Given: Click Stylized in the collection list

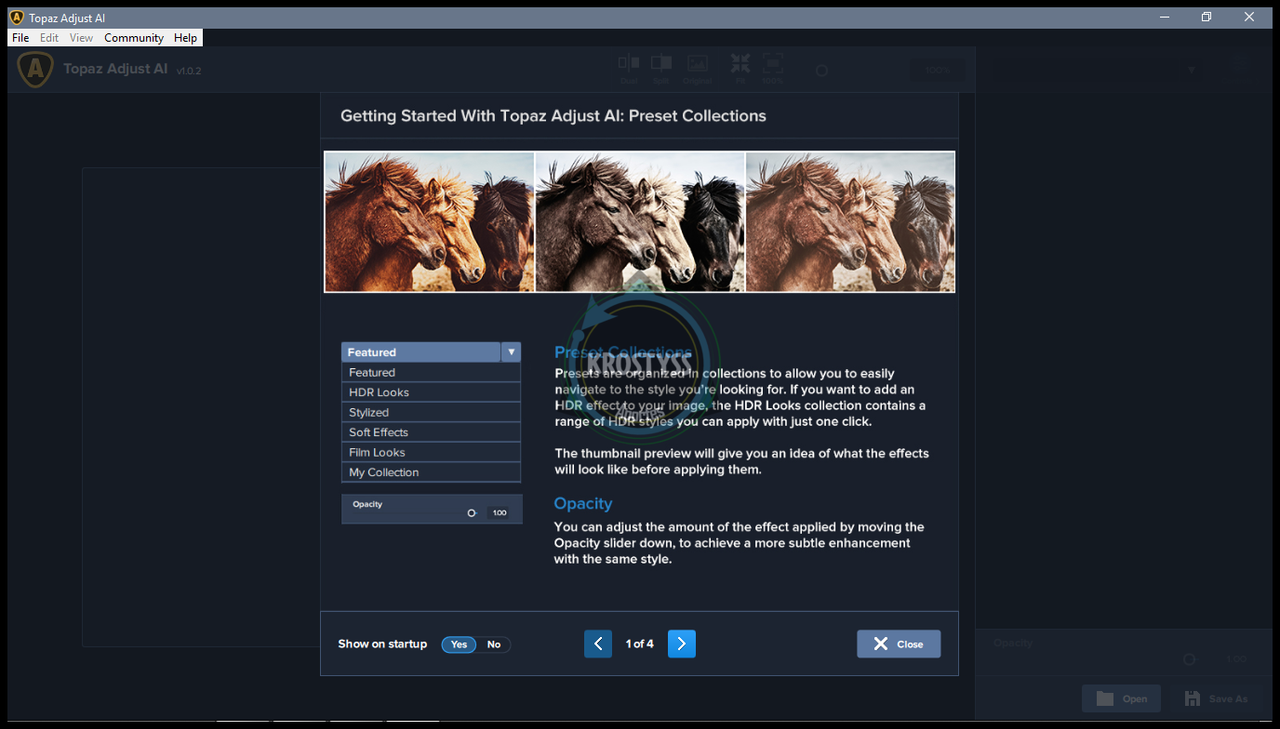Looking at the screenshot, I should 431,412.
